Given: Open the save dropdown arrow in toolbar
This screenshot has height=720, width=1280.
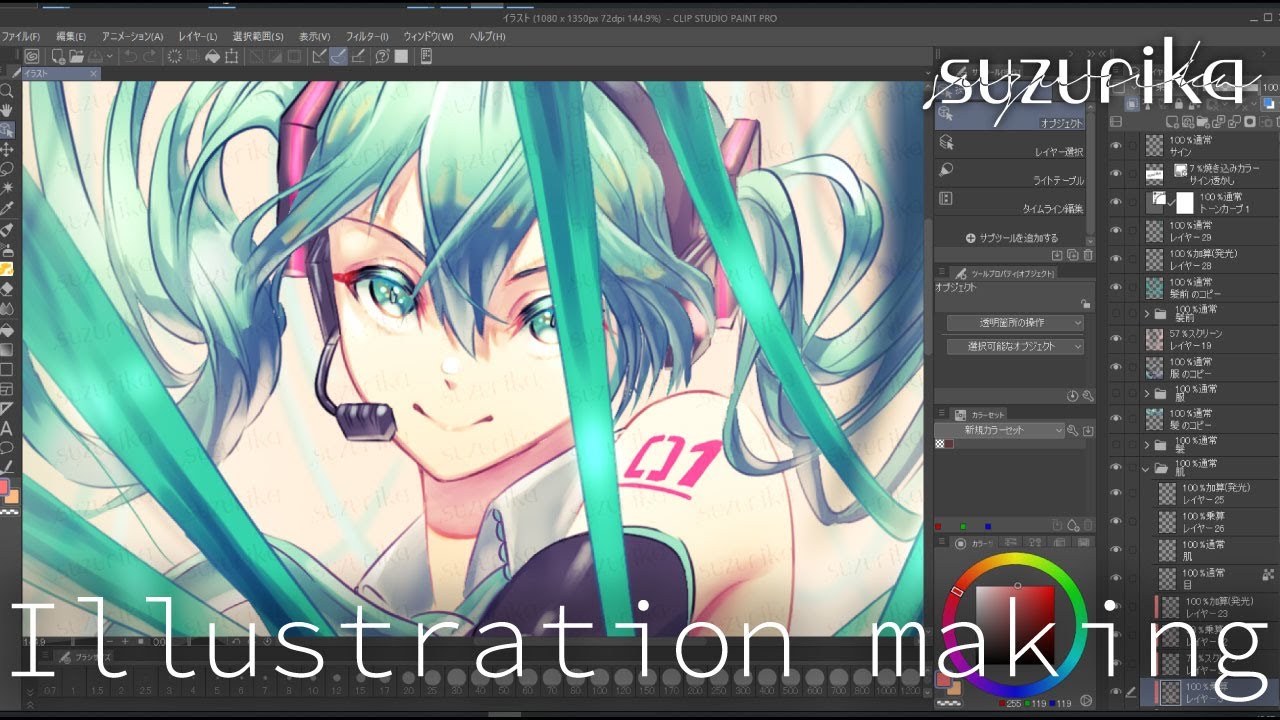Looking at the screenshot, I should (111, 57).
